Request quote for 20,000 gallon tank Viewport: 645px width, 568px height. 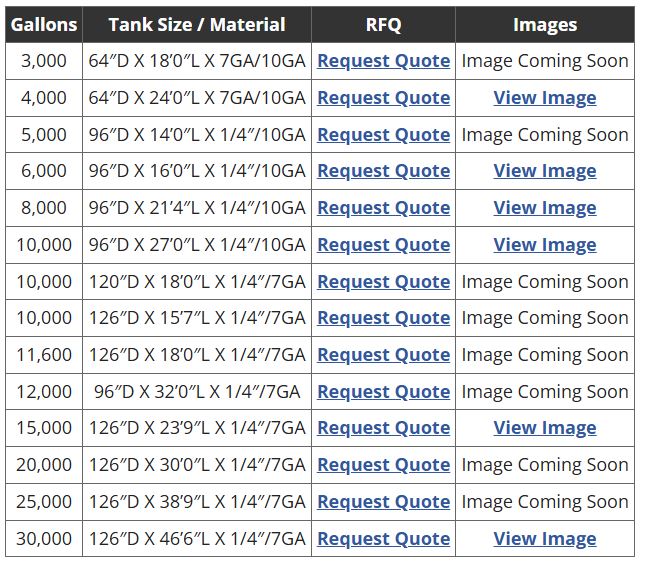383,465
